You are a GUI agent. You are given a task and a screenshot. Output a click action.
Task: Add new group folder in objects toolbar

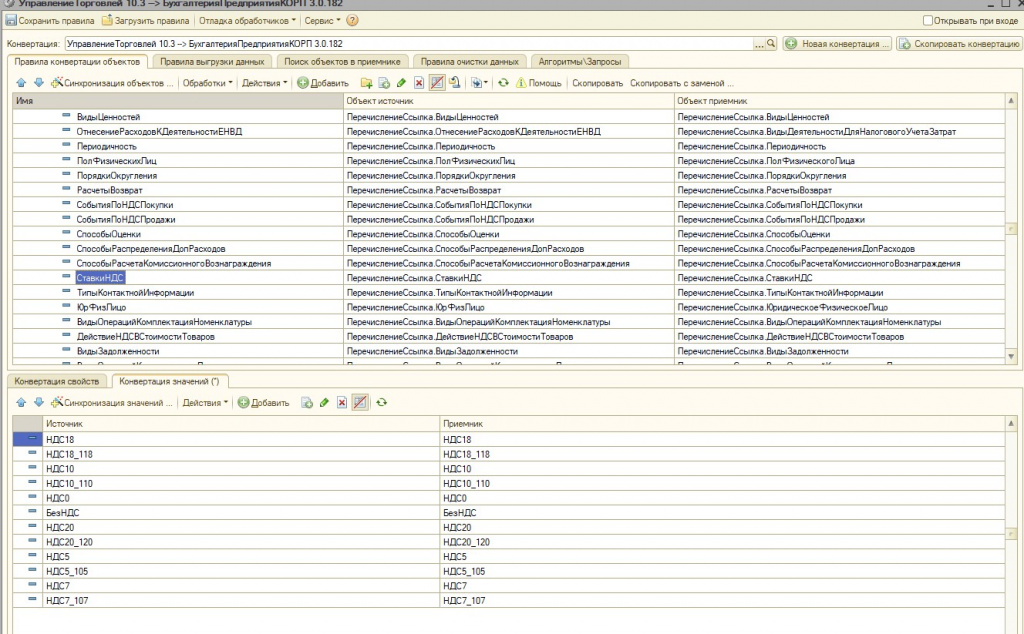tap(366, 83)
